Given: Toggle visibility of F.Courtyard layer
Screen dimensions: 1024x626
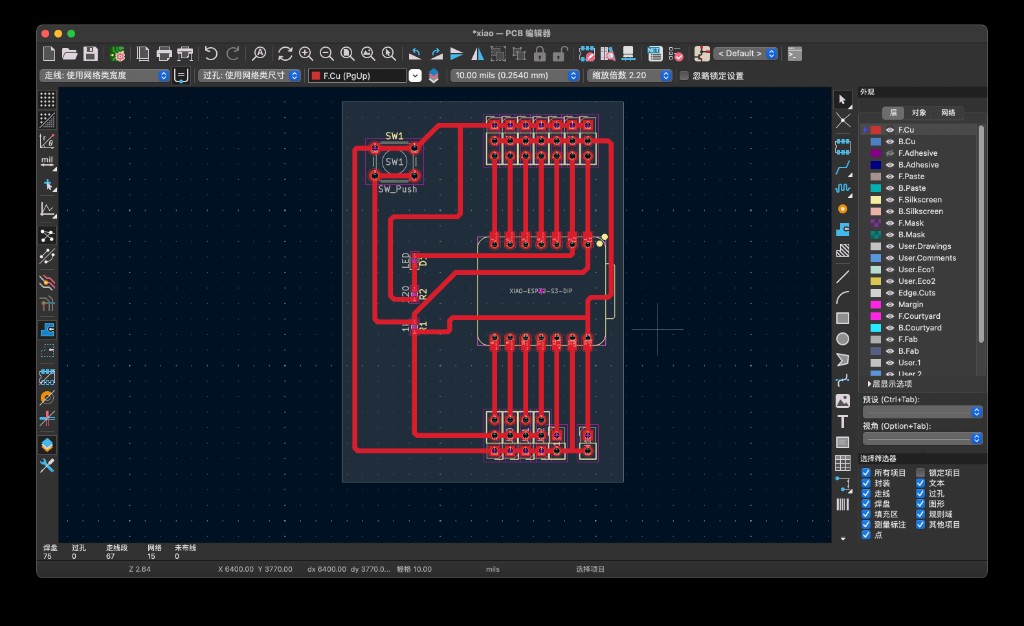Looking at the screenshot, I should tap(889, 316).
